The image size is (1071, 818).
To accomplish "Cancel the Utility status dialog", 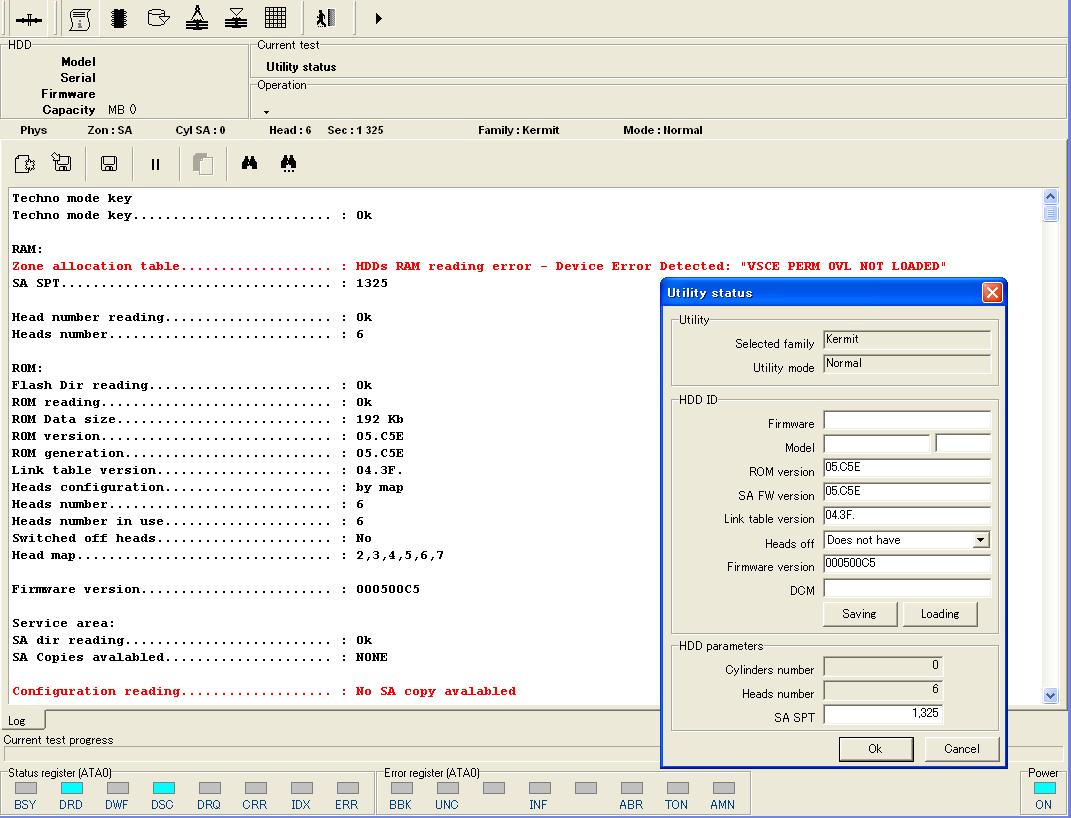I will point(962,748).
